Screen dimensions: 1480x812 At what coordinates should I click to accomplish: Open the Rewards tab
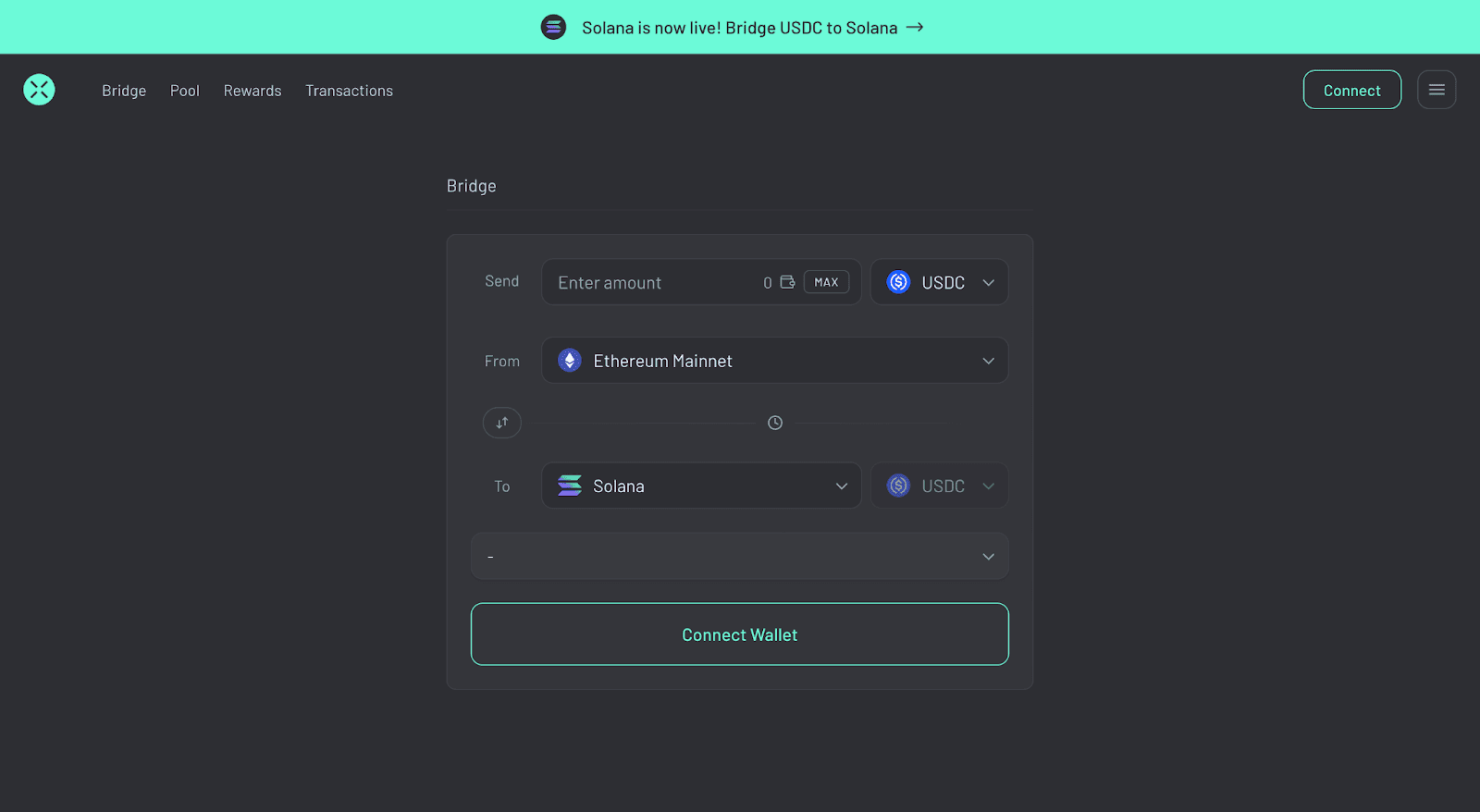point(253,91)
